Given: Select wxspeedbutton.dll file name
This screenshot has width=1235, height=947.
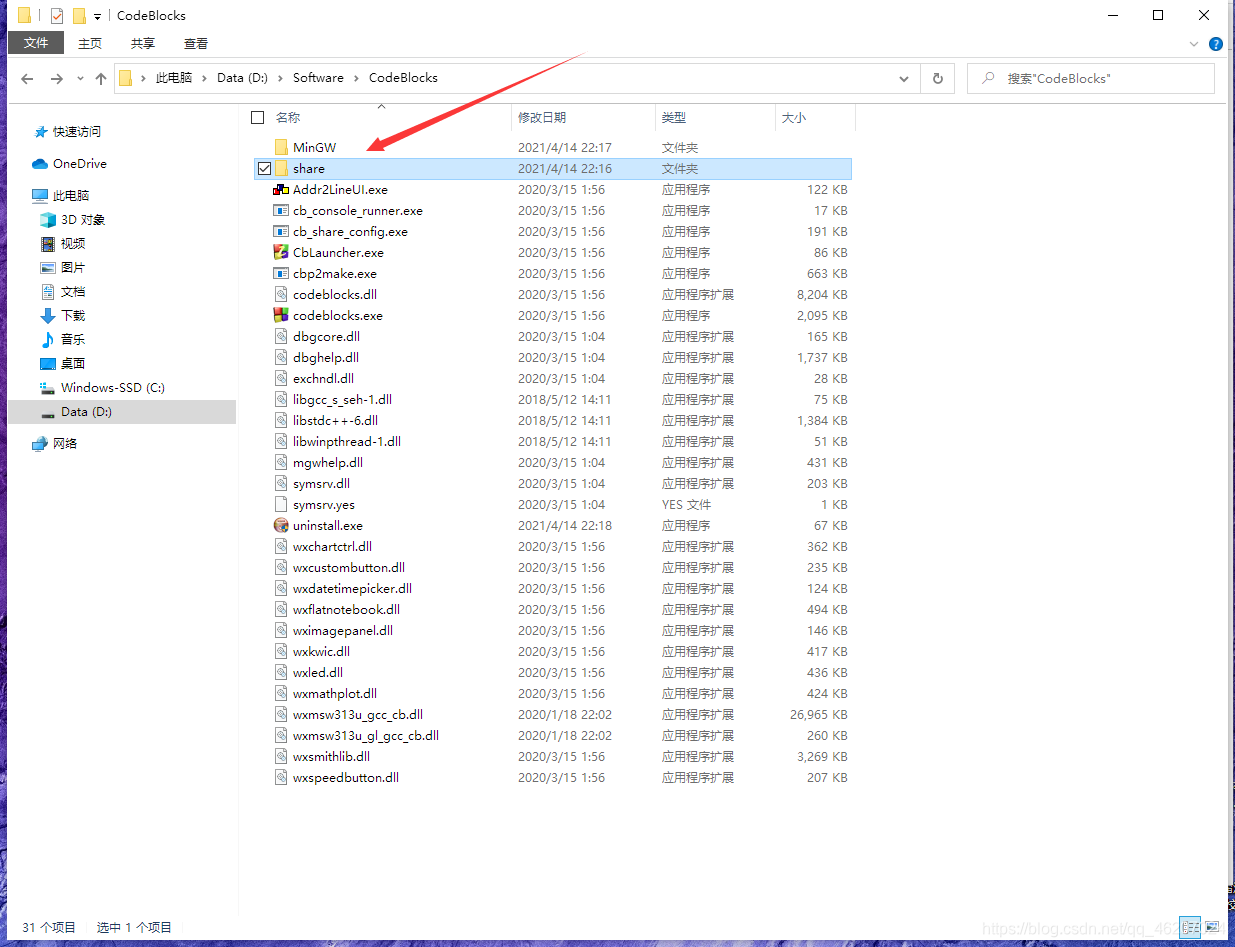Looking at the screenshot, I should [x=346, y=778].
